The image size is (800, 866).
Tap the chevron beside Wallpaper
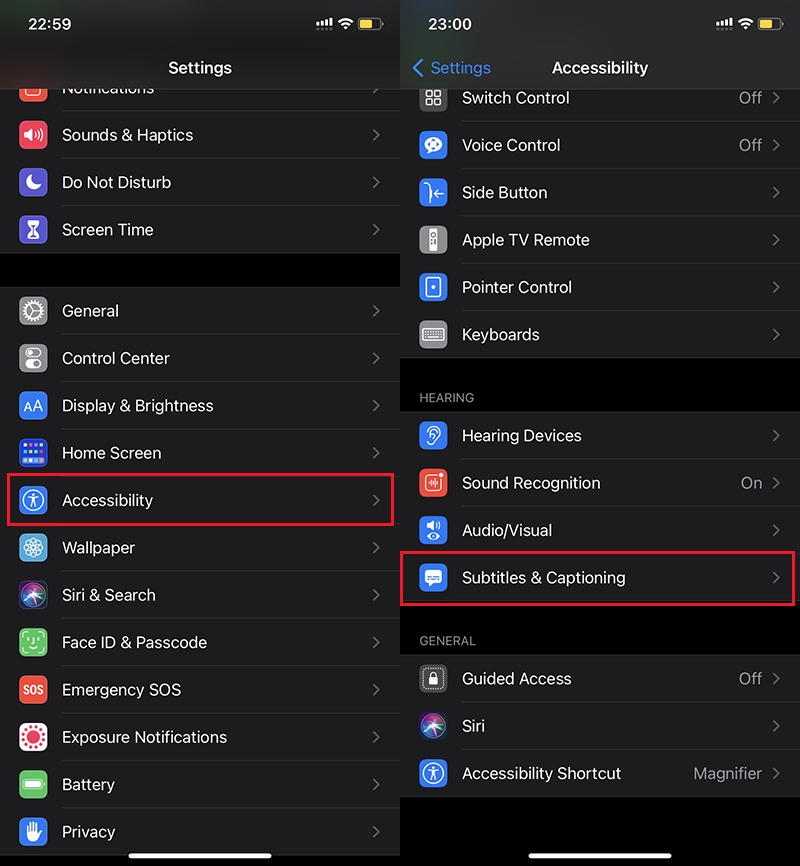point(376,548)
